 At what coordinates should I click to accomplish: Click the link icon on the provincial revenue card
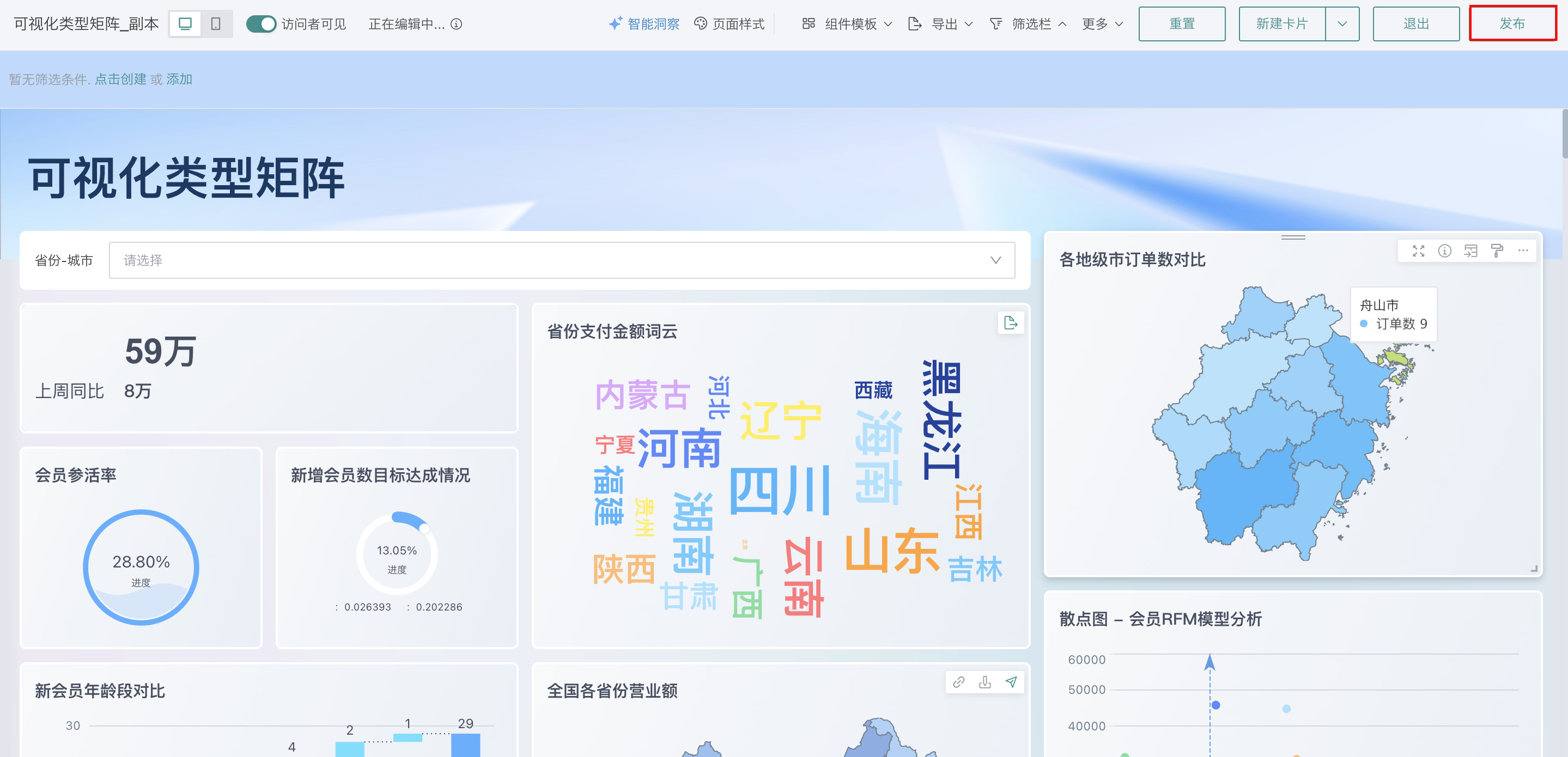[x=959, y=682]
